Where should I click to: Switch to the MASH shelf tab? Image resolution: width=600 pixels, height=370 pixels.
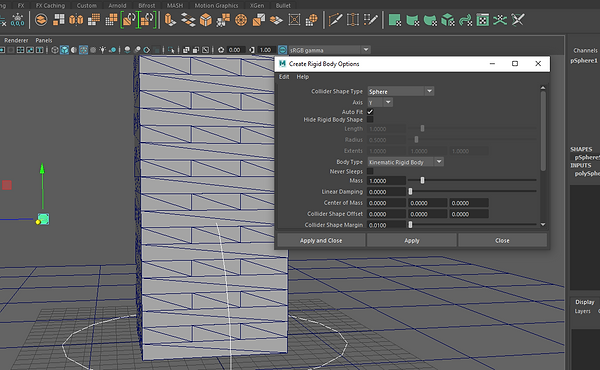point(175,5)
